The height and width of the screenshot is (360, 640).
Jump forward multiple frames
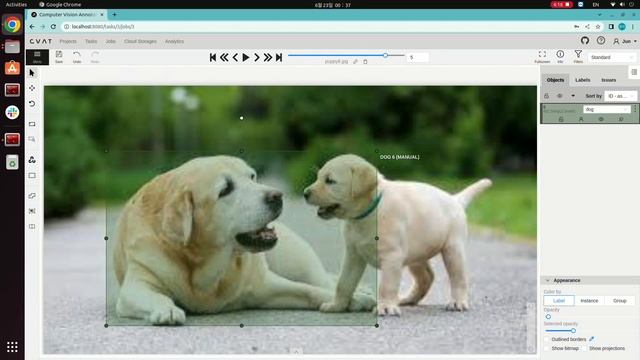[268, 58]
